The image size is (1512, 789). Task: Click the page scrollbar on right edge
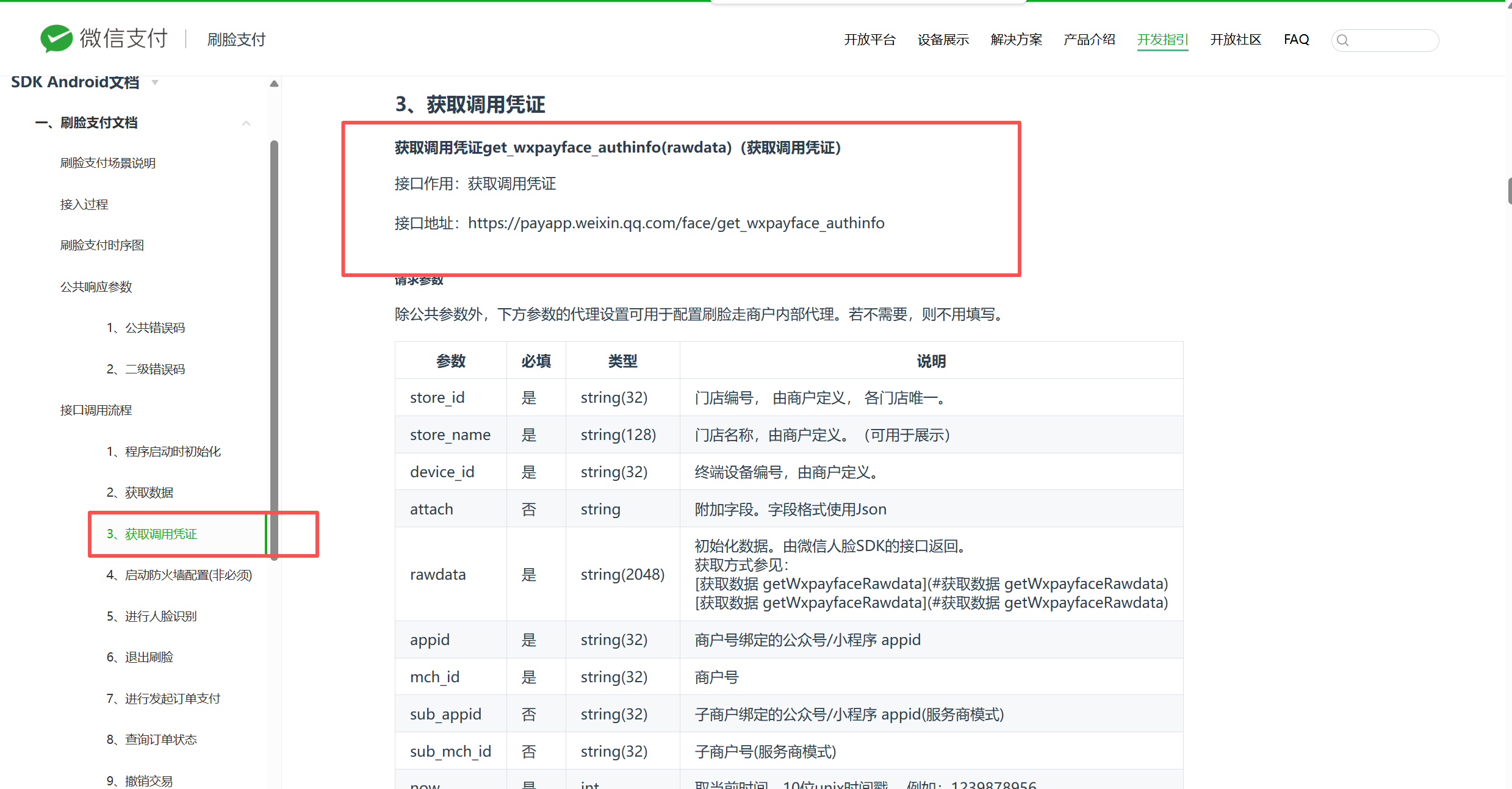point(1509,190)
